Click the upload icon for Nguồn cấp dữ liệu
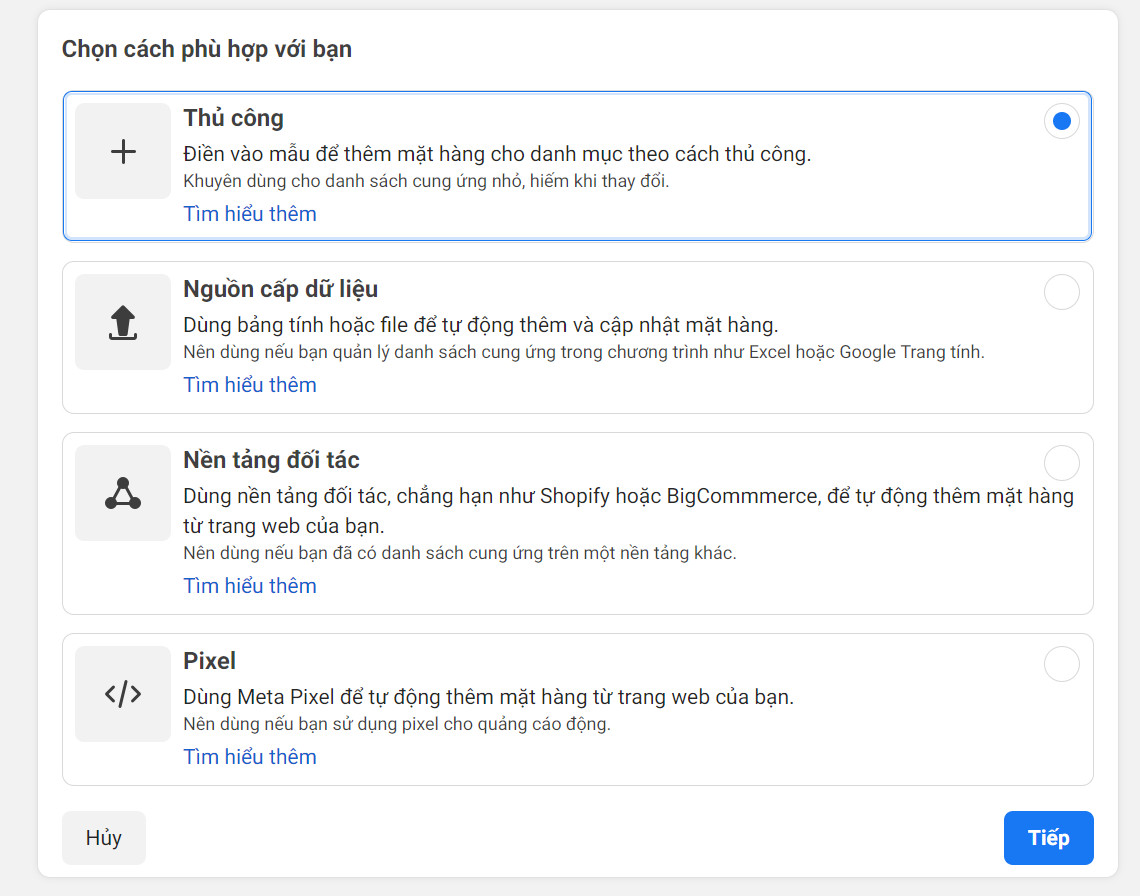The width and height of the screenshot is (1140, 896). [123, 322]
